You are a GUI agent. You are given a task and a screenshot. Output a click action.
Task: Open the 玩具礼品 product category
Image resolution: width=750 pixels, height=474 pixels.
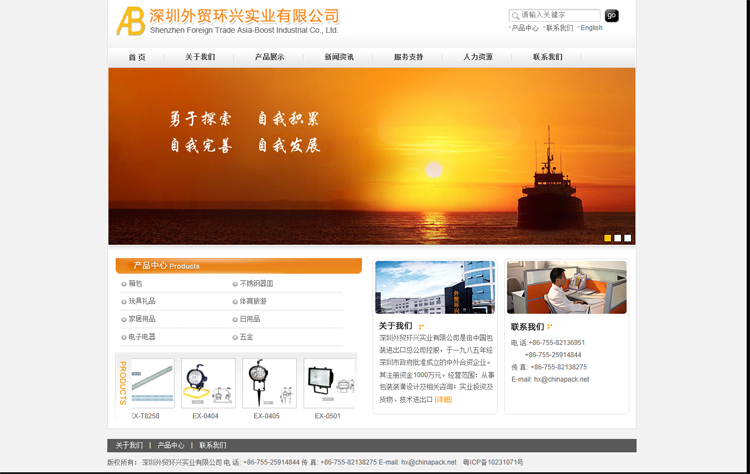tap(142, 301)
